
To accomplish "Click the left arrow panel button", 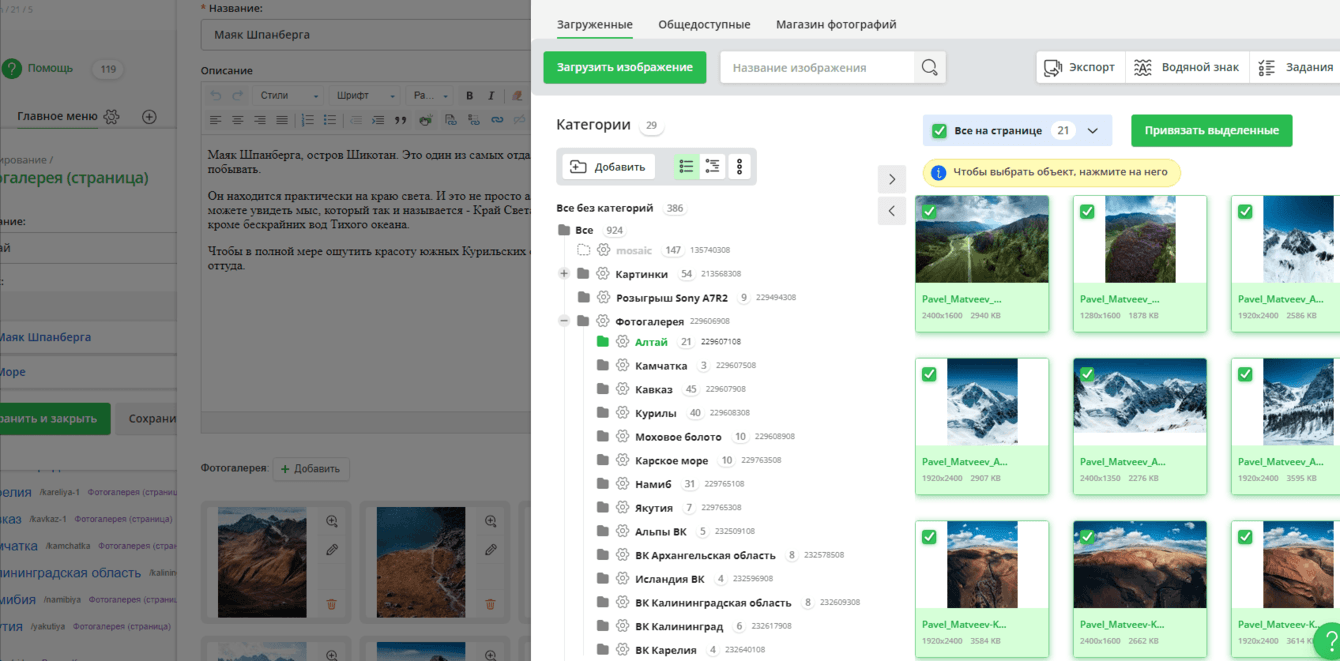I will [892, 211].
